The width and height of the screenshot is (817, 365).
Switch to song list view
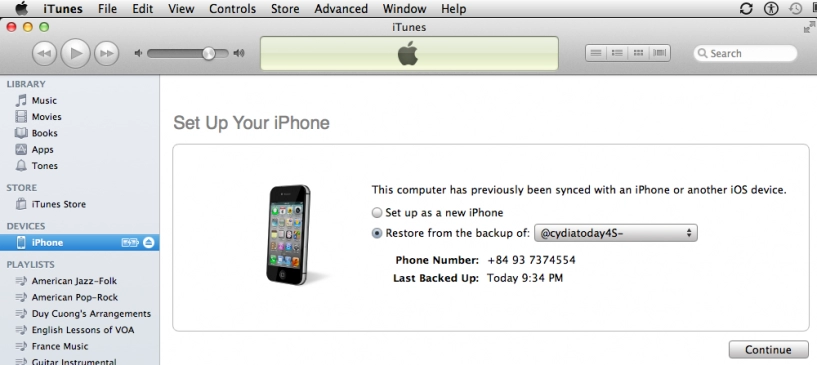click(596, 53)
